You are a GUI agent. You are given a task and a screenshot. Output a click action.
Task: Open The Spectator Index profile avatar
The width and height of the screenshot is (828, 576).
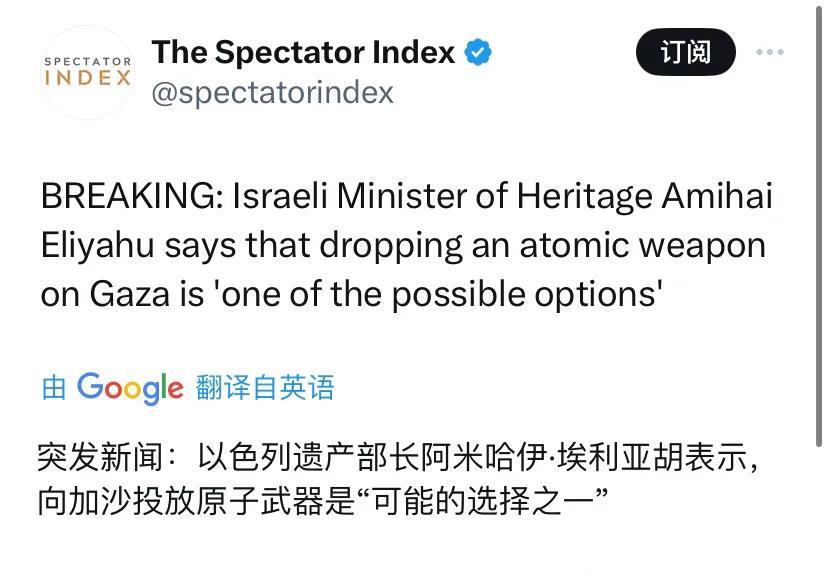pos(88,72)
